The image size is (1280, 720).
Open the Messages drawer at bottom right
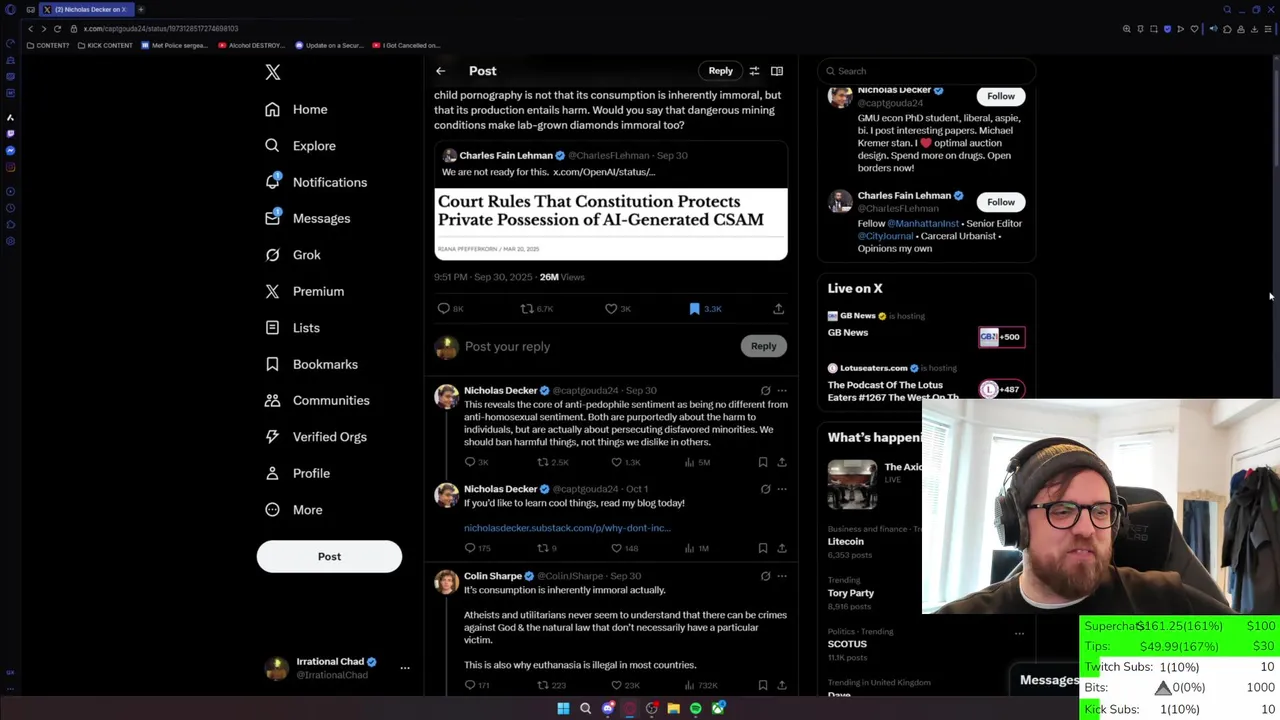(x=1048, y=680)
